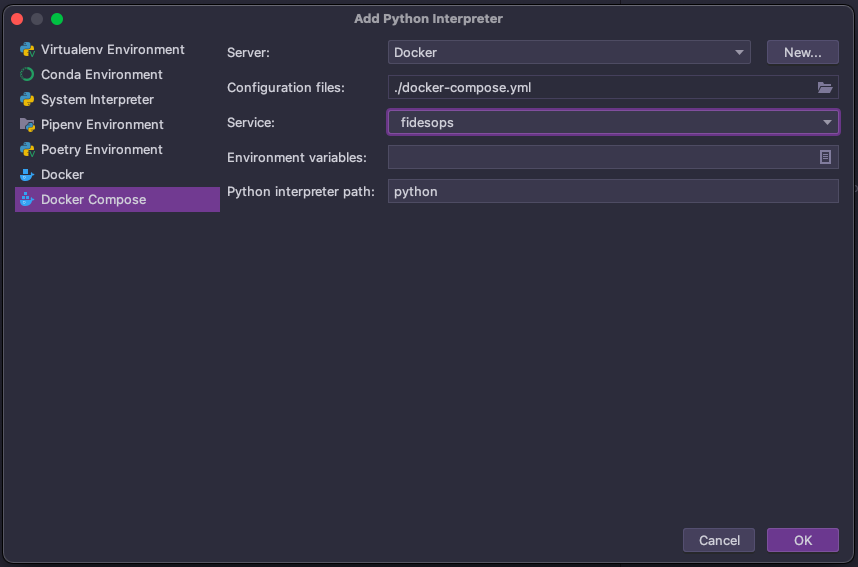The height and width of the screenshot is (567, 858).
Task: Select Virtualenv Environment in the list
Action: (112, 50)
